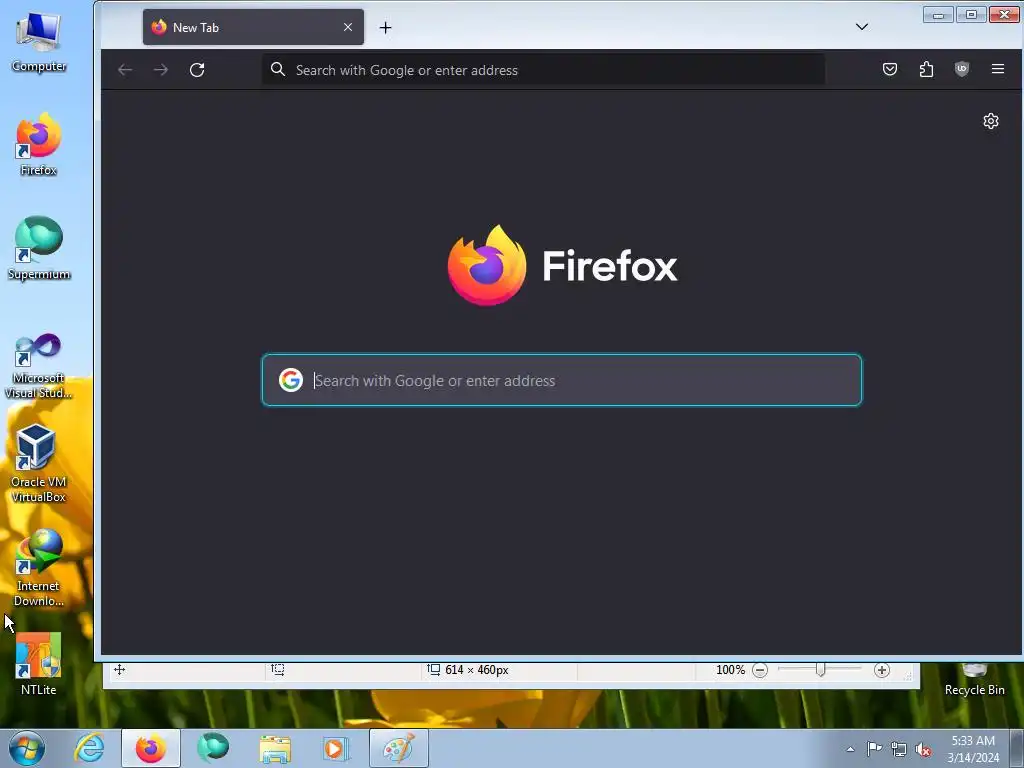Reload the page with the refresh icon
Image resolution: width=1024 pixels, height=768 pixels.
(197, 70)
